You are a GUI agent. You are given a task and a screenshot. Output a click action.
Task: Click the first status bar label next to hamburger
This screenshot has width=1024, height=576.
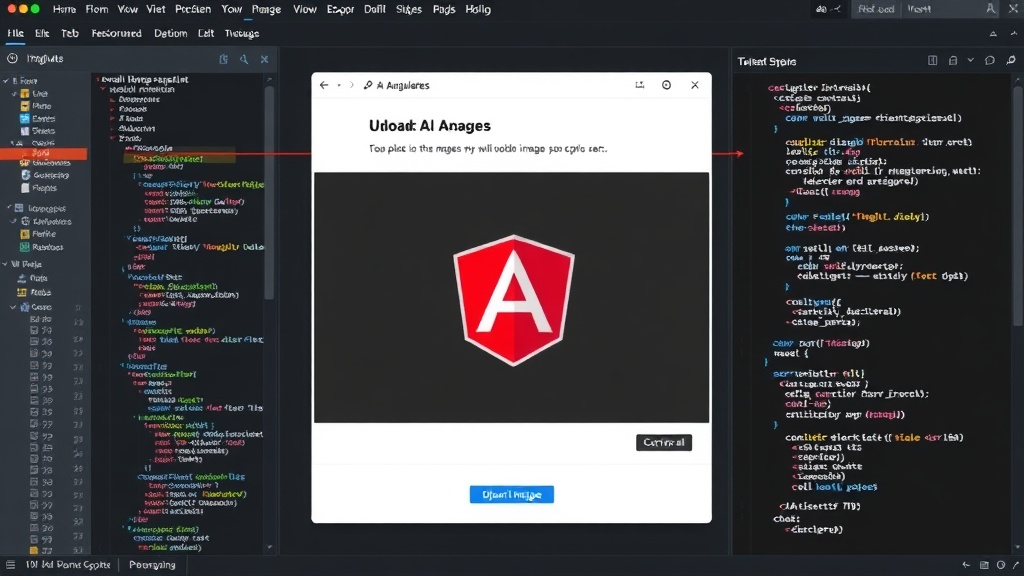pyautogui.click(x=68, y=565)
